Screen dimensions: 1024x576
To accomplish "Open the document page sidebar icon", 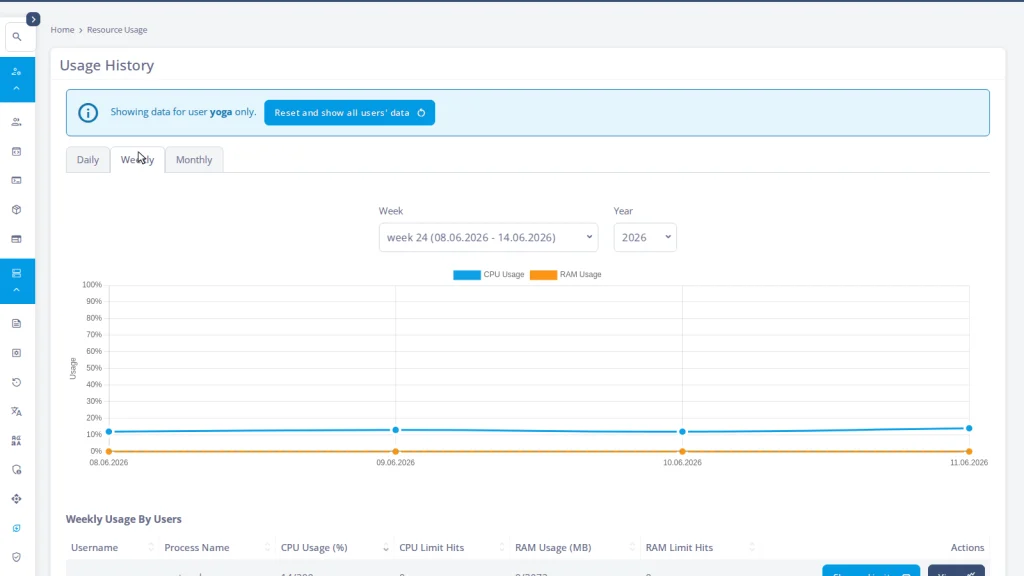I will point(17,324).
